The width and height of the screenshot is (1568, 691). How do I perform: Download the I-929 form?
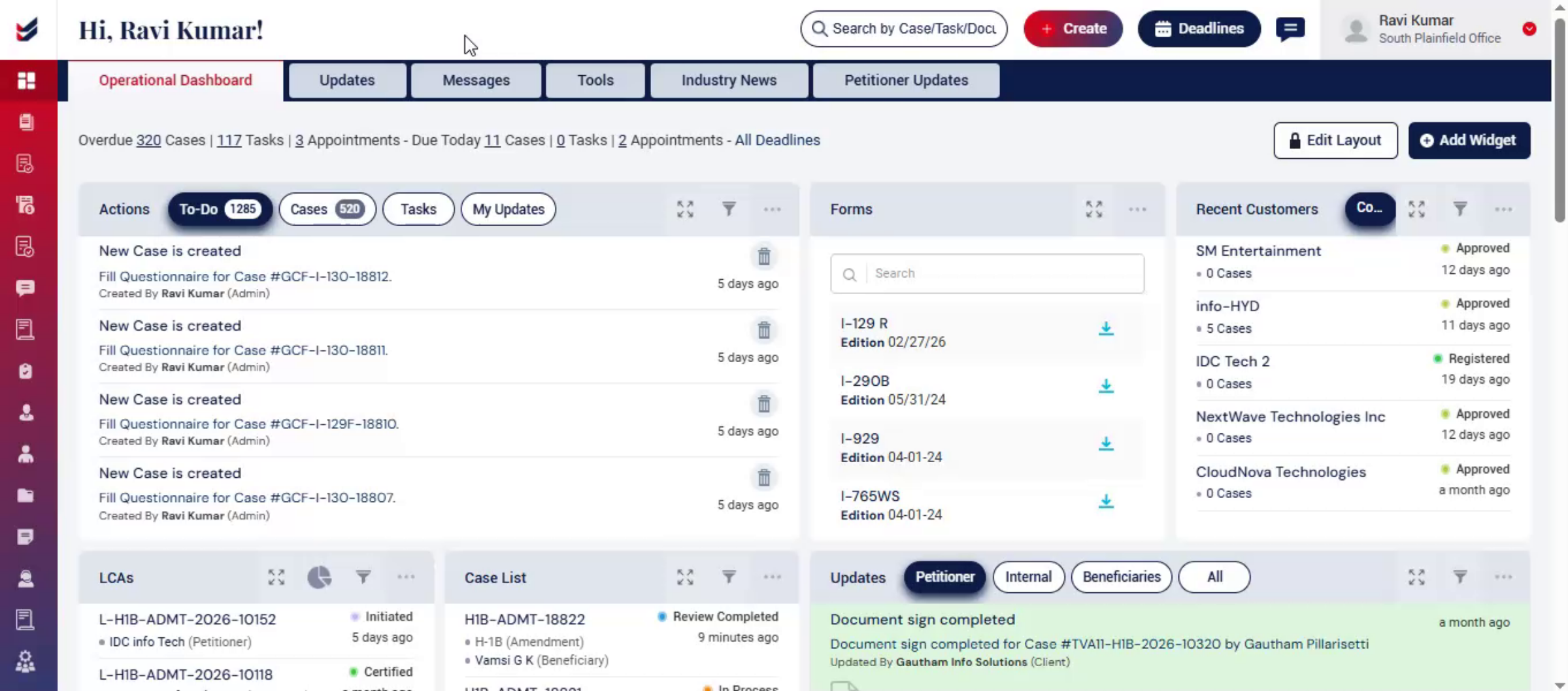[x=1106, y=444]
